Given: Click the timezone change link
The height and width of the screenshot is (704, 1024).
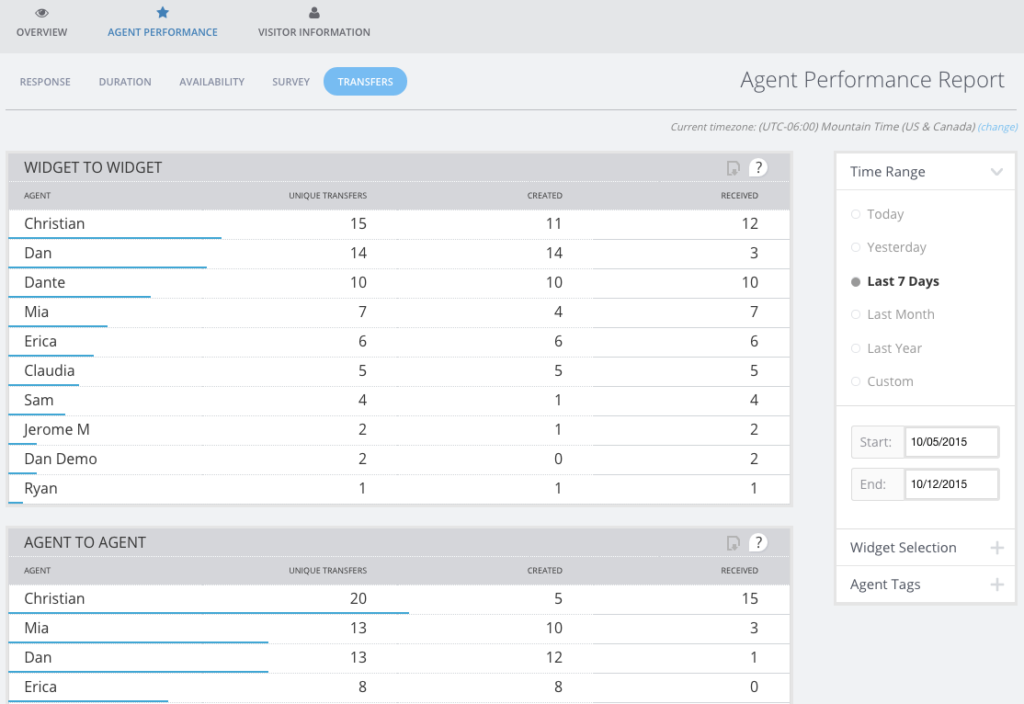Looking at the screenshot, I should tap(997, 127).
